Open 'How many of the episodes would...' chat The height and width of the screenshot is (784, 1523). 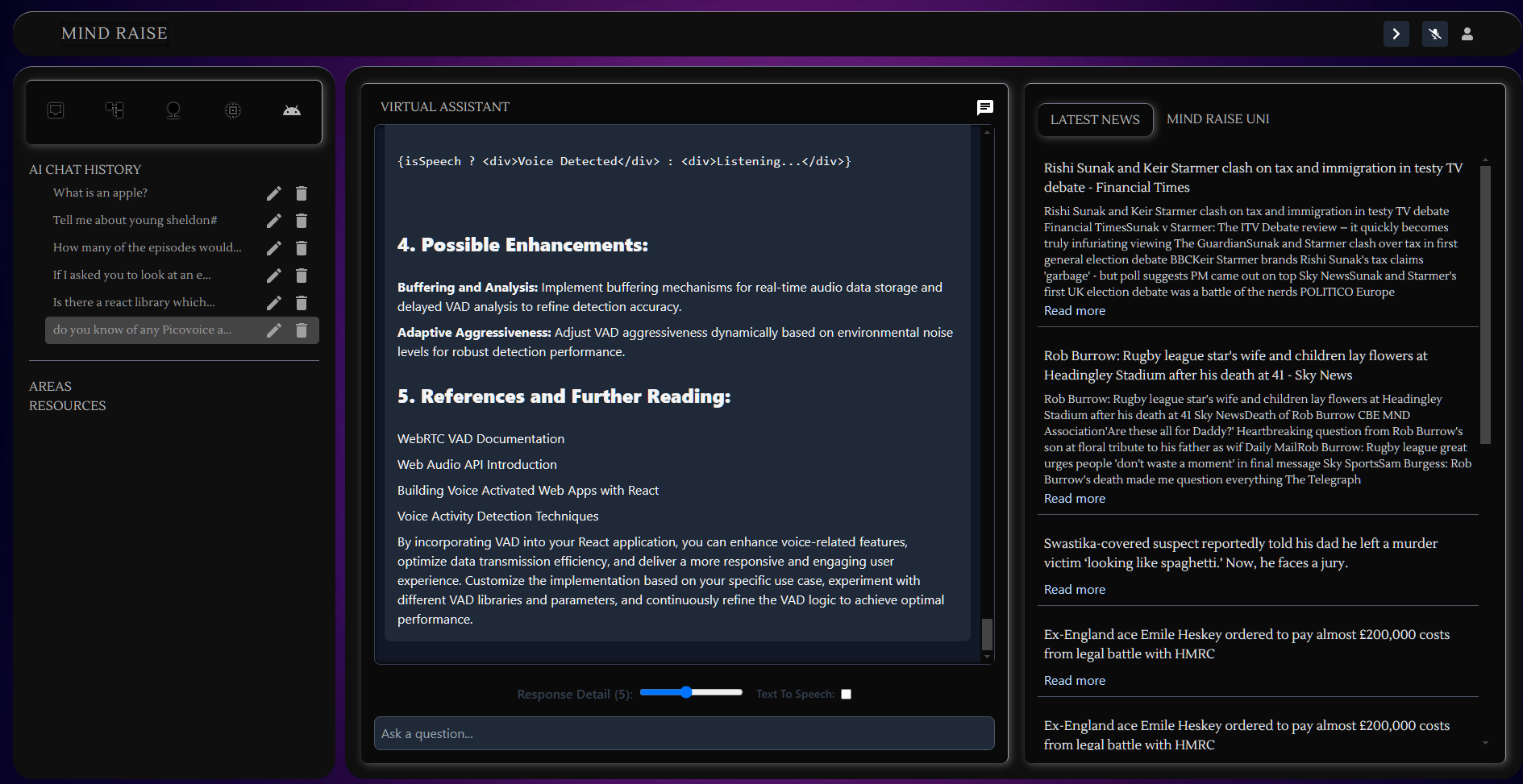pos(147,248)
